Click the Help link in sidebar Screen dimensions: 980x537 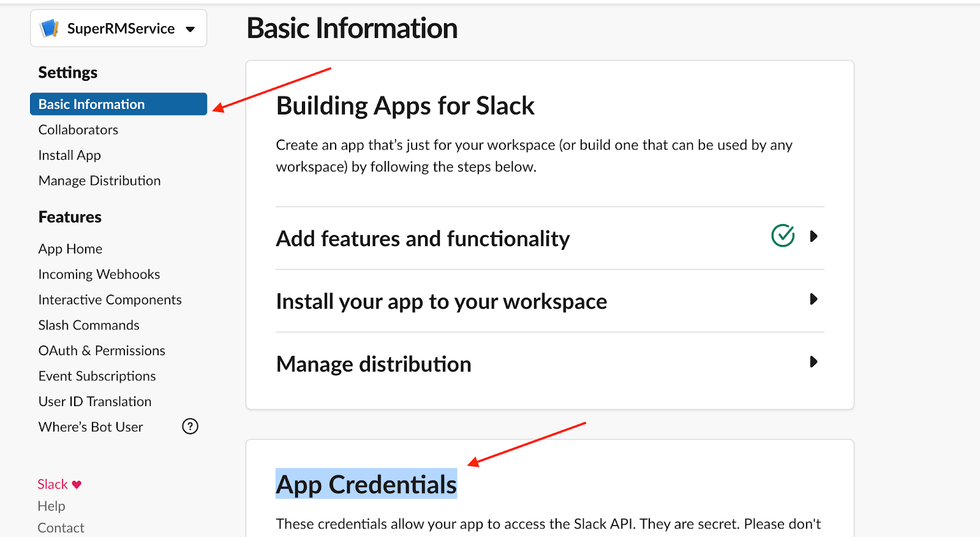[51, 506]
